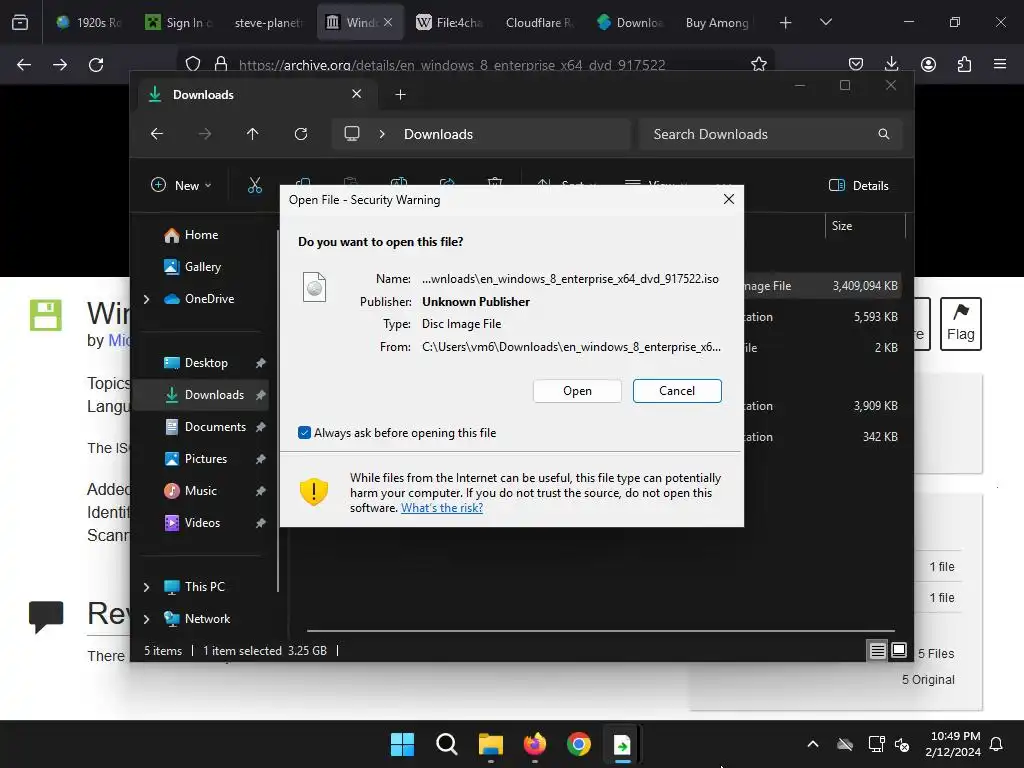Open Desktop in the sidebar

point(206,362)
